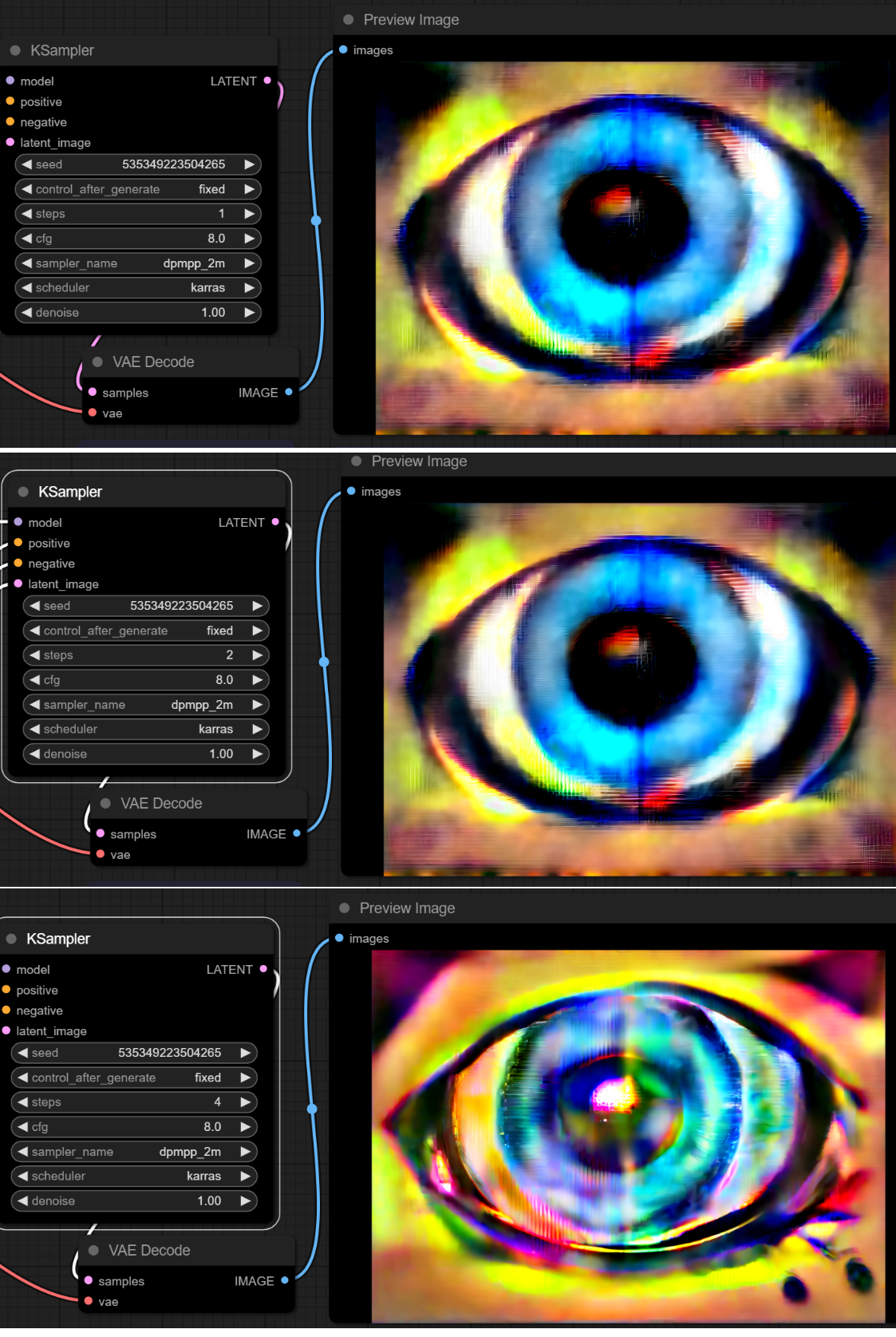The height and width of the screenshot is (1337, 896).
Task: Click the samples input port on the top VAE Decode
Action: [x=93, y=392]
